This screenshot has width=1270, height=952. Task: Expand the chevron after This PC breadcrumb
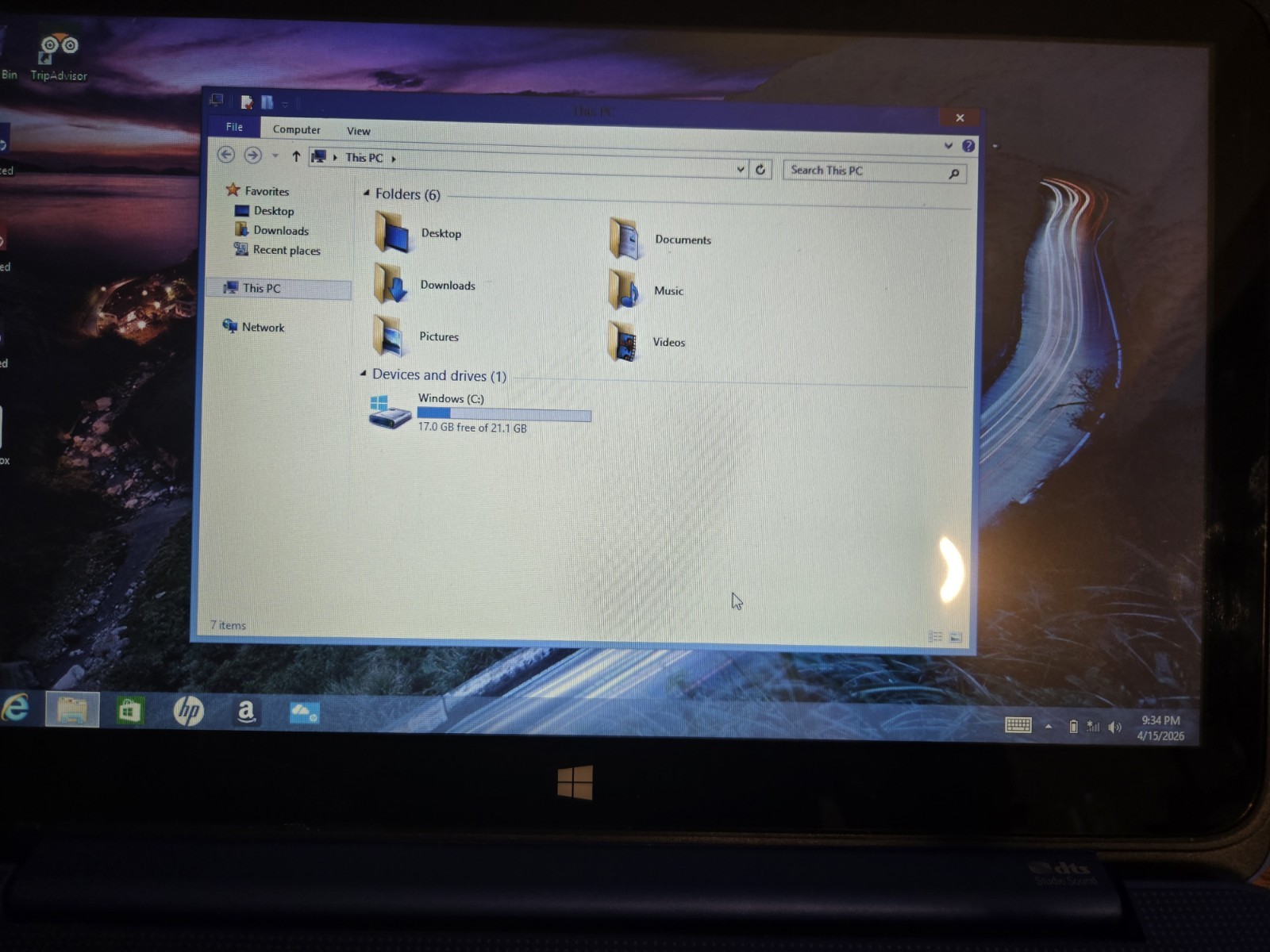(394, 159)
